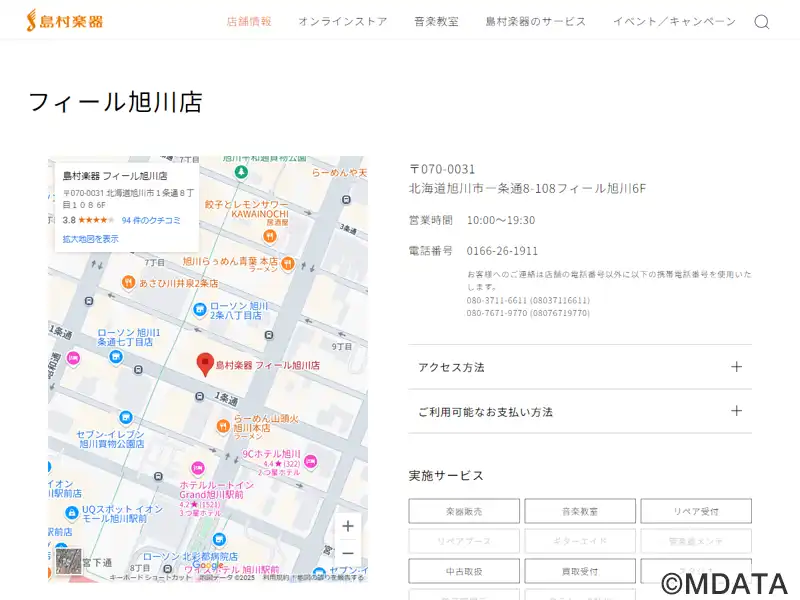Open the 音楽教室 menu
The width and height of the screenshot is (800, 600).
coord(436,21)
